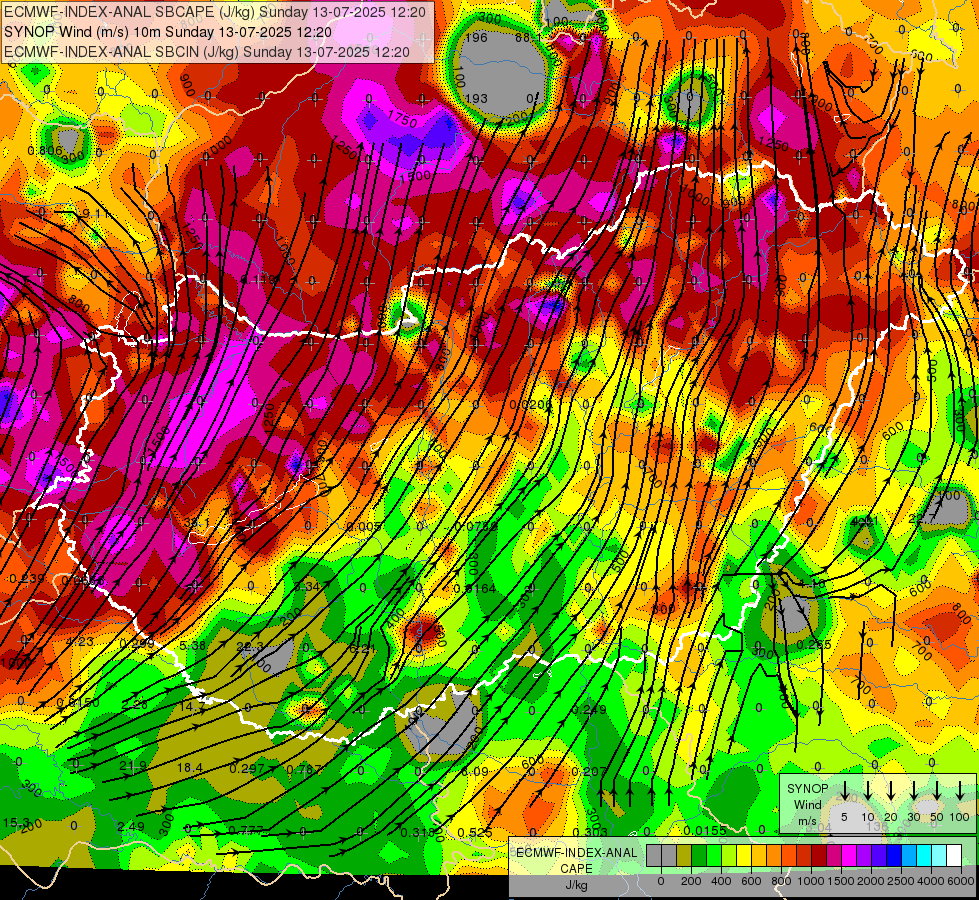Click the 18.4 station value
This screenshot has height=900, width=979.
click(x=190, y=768)
